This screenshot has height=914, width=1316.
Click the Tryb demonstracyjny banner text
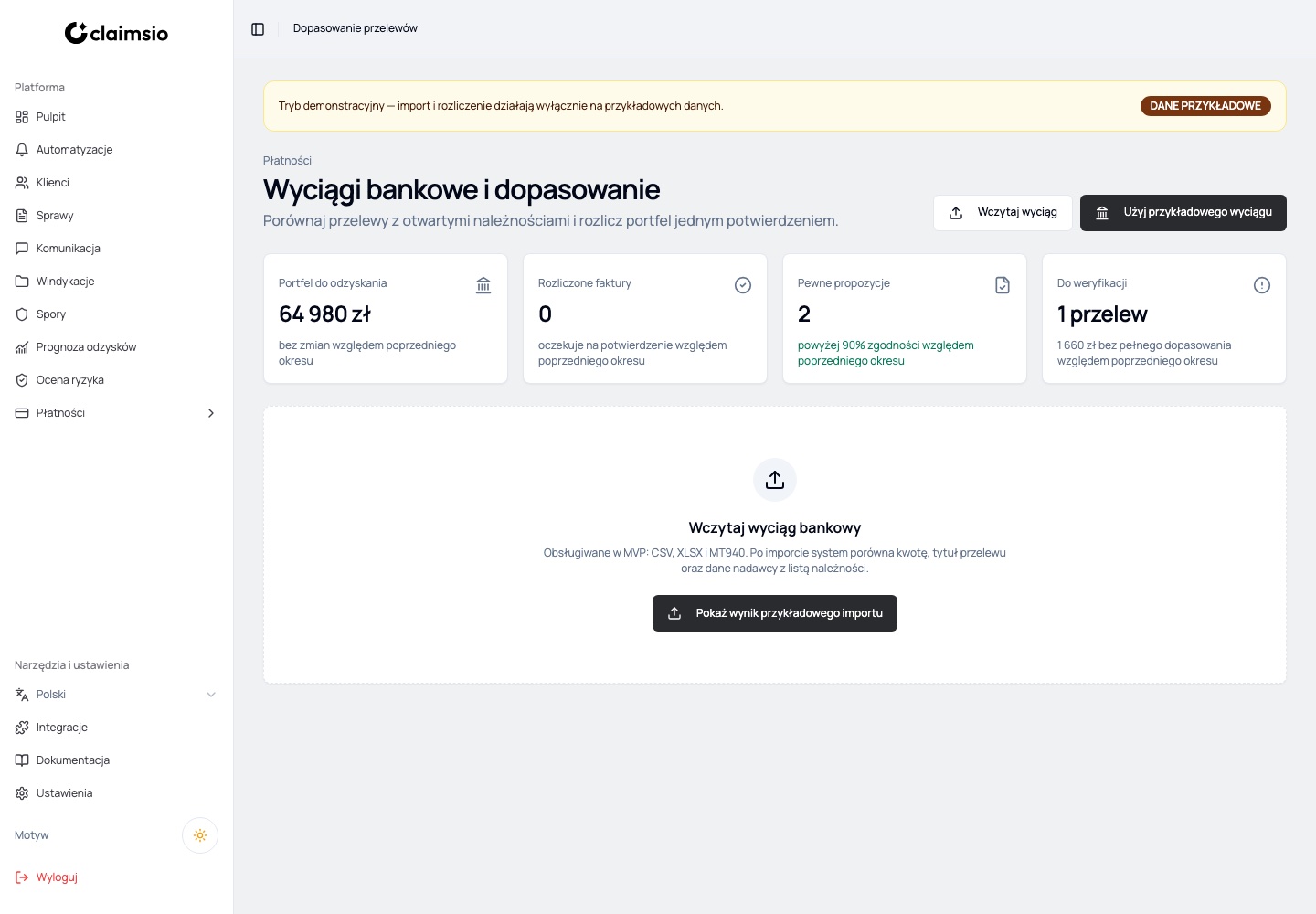[501, 106]
